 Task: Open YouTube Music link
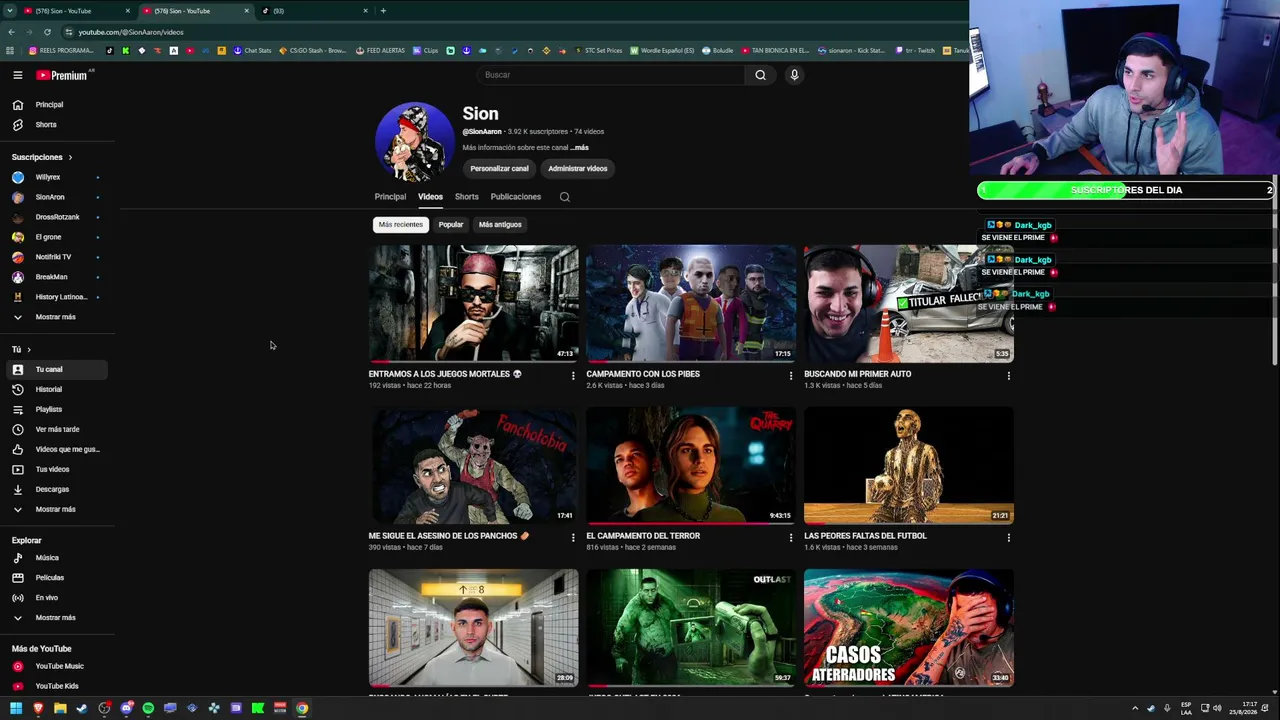56,666
